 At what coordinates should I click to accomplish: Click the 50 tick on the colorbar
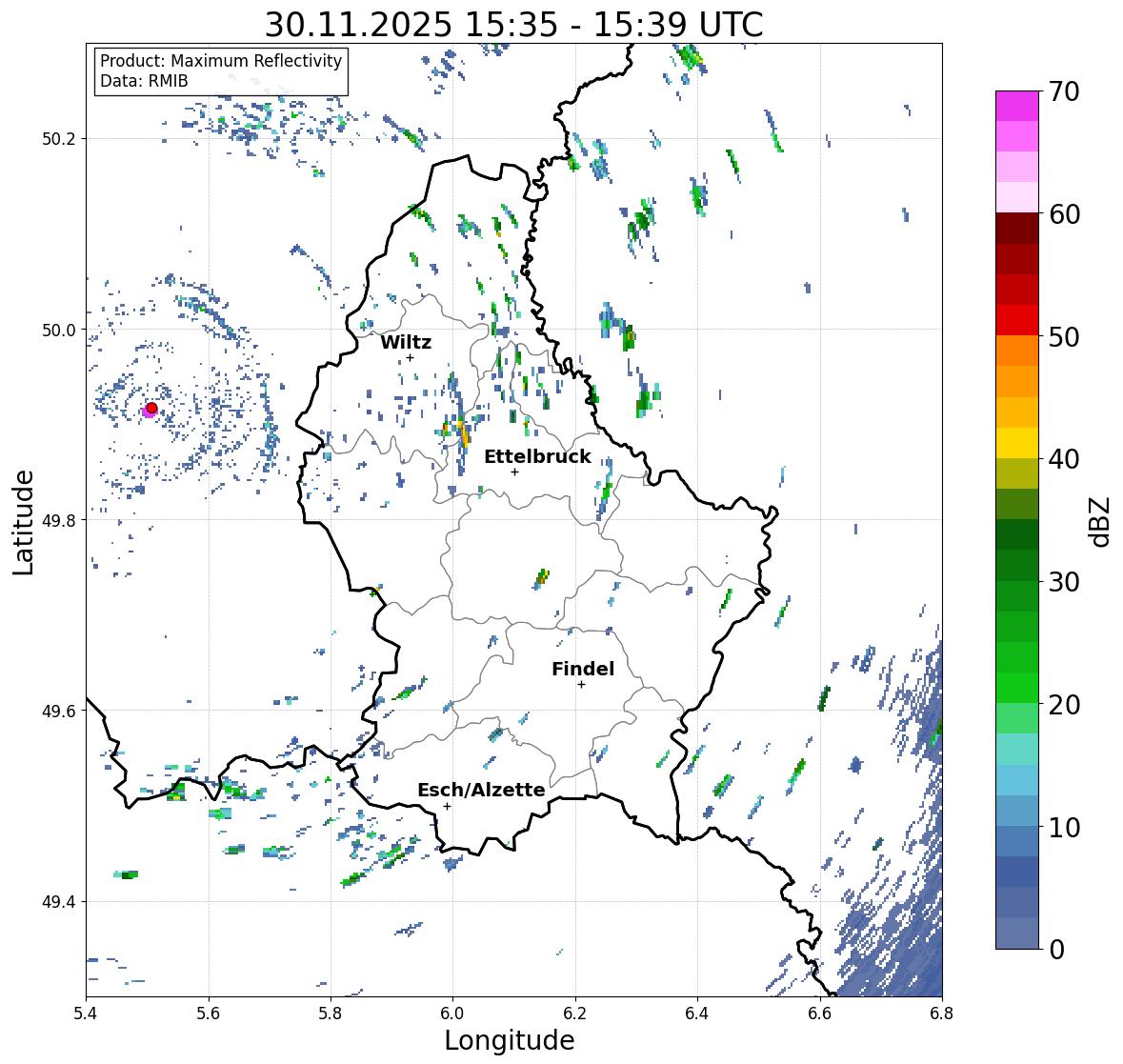(x=1064, y=336)
